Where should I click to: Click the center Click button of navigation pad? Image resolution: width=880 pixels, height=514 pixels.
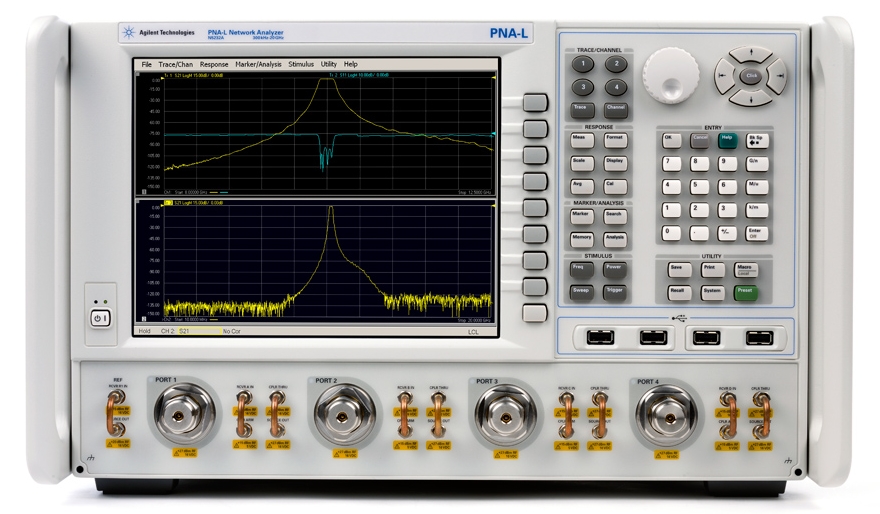coord(751,76)
